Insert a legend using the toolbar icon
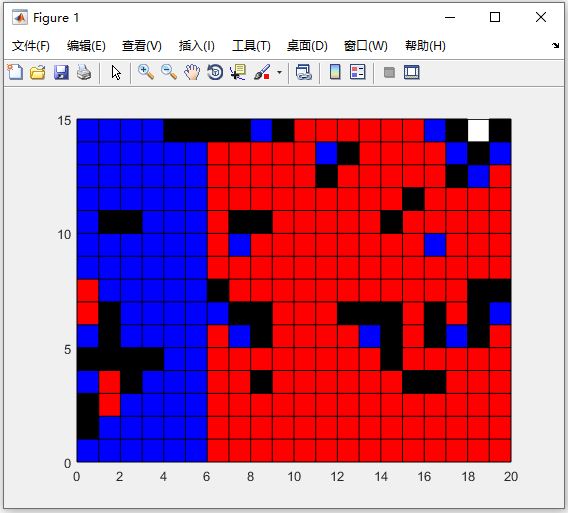568x513 pixels. [x=358, y=72]
